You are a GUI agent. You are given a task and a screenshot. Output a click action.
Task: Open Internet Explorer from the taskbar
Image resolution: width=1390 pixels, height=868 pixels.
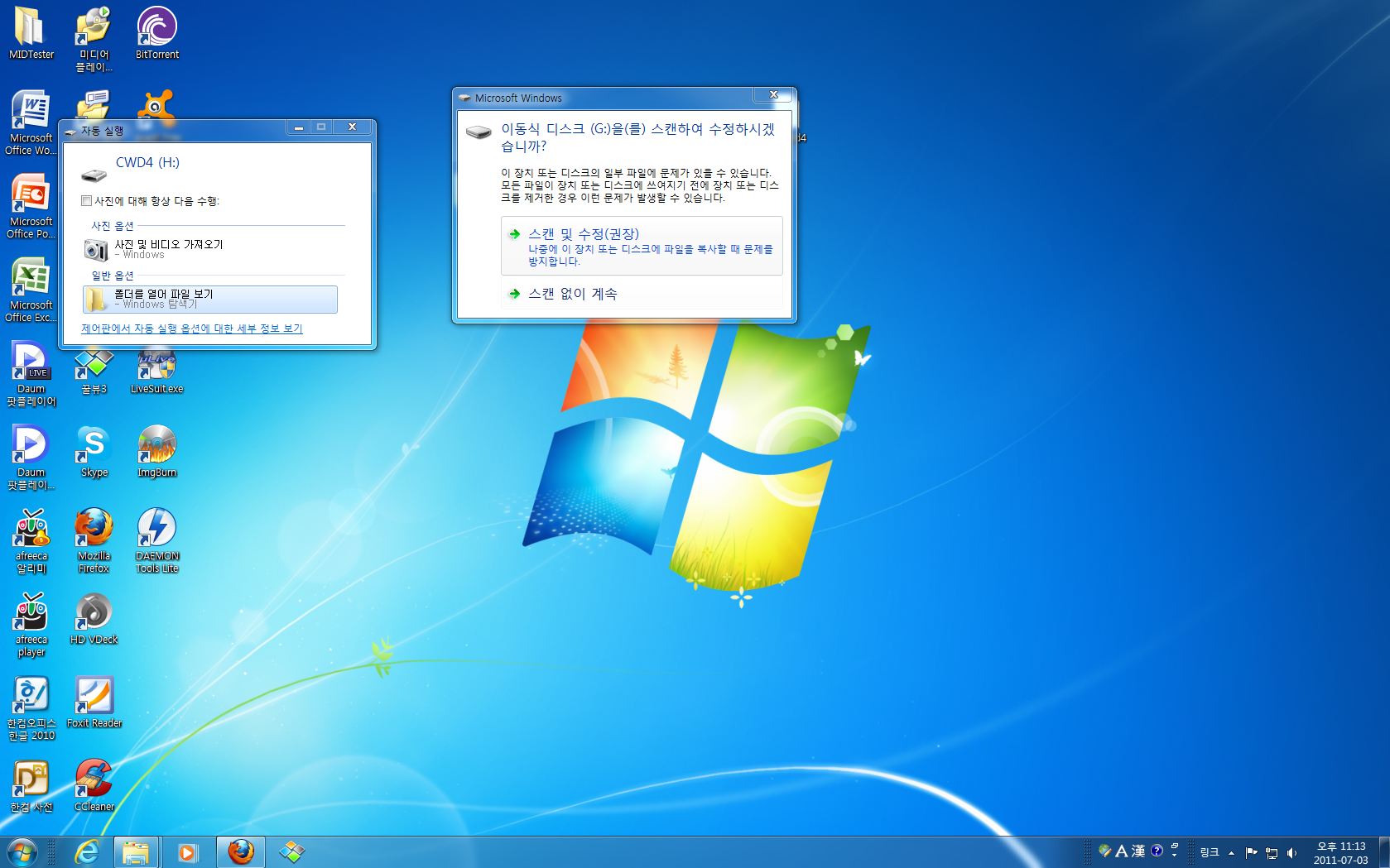[x=87, y=851]
